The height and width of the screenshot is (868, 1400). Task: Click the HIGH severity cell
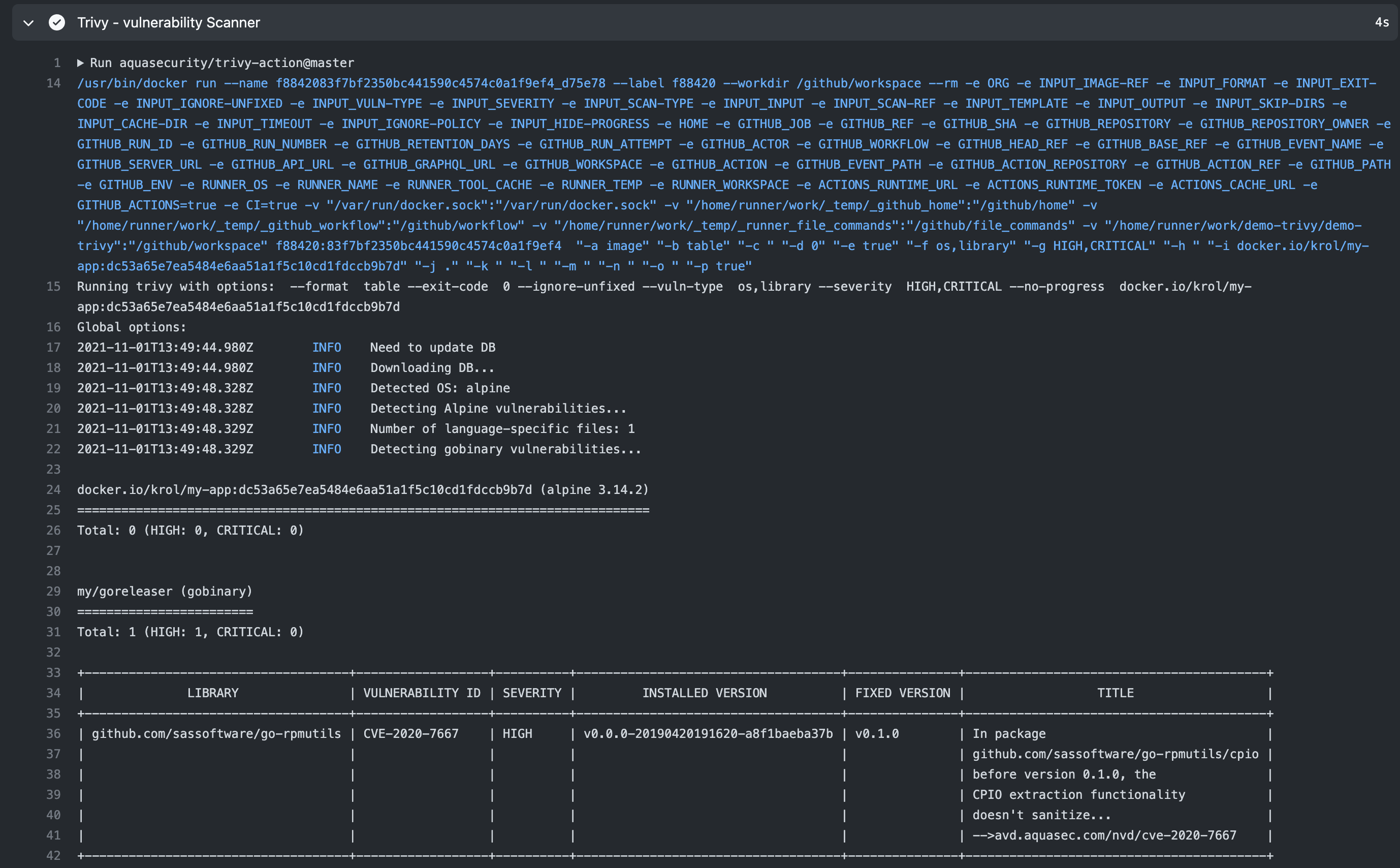[518, 734]
